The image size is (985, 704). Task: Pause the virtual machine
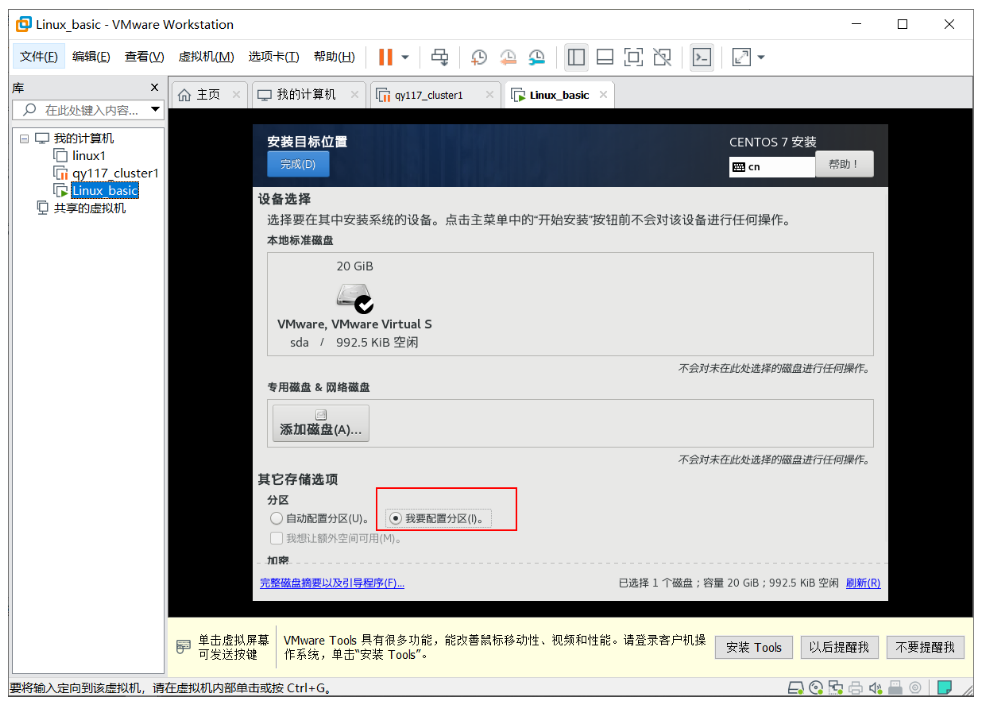pos(385,57)
